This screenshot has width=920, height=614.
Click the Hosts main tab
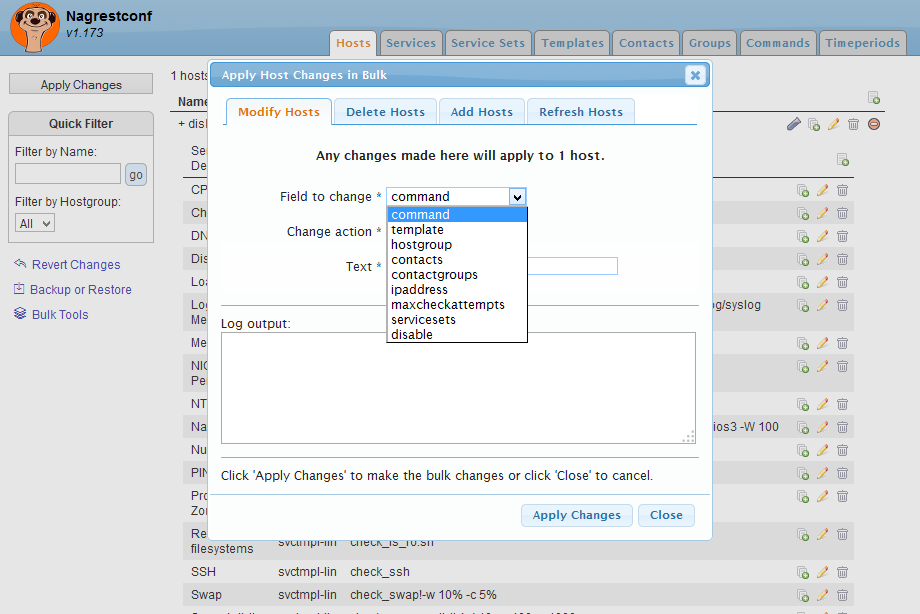tap(353, 43)
